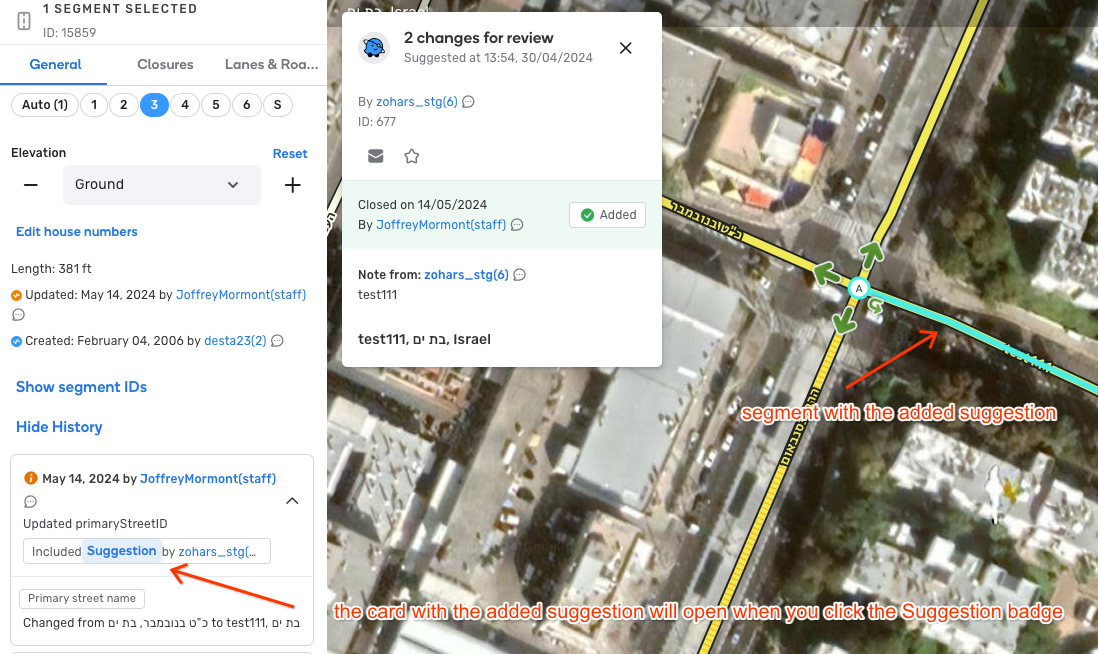
Task: Open the Lanes & Roa... tab
Action: pyautogui.click(x=271, y=64)
